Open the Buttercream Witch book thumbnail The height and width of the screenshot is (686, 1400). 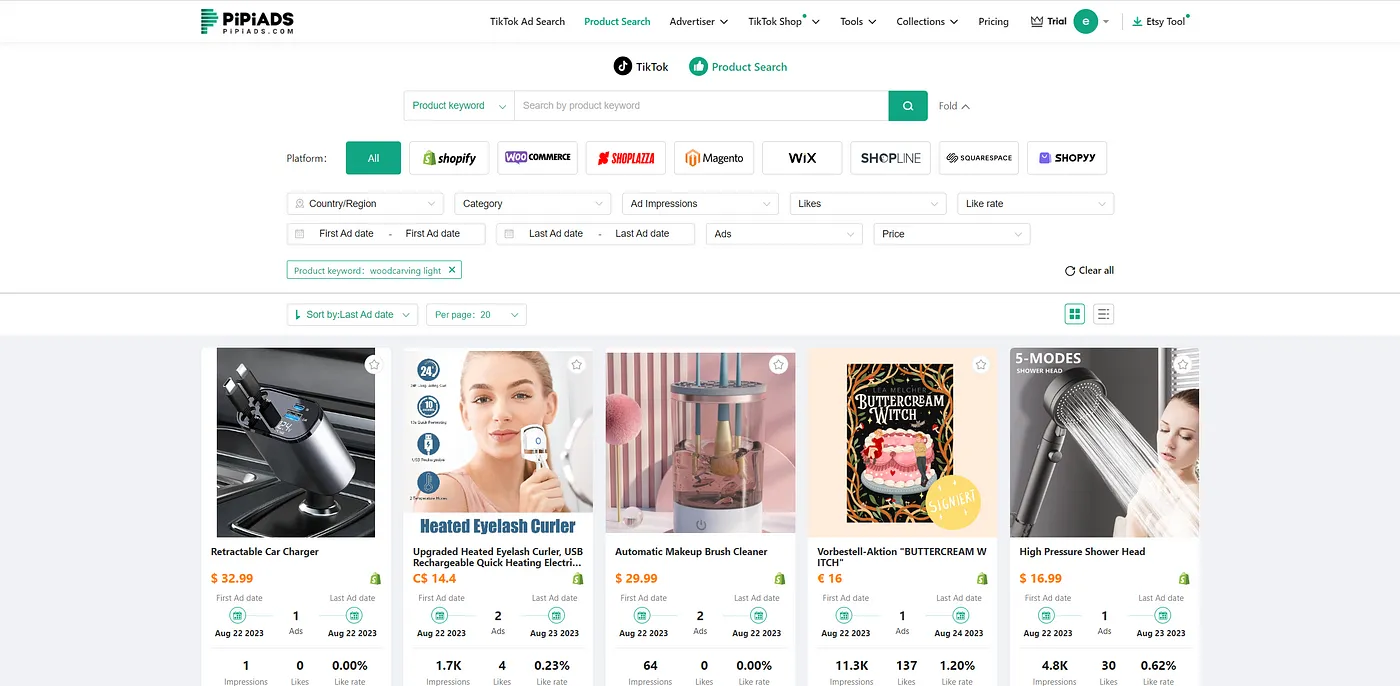tap(902, 443)
